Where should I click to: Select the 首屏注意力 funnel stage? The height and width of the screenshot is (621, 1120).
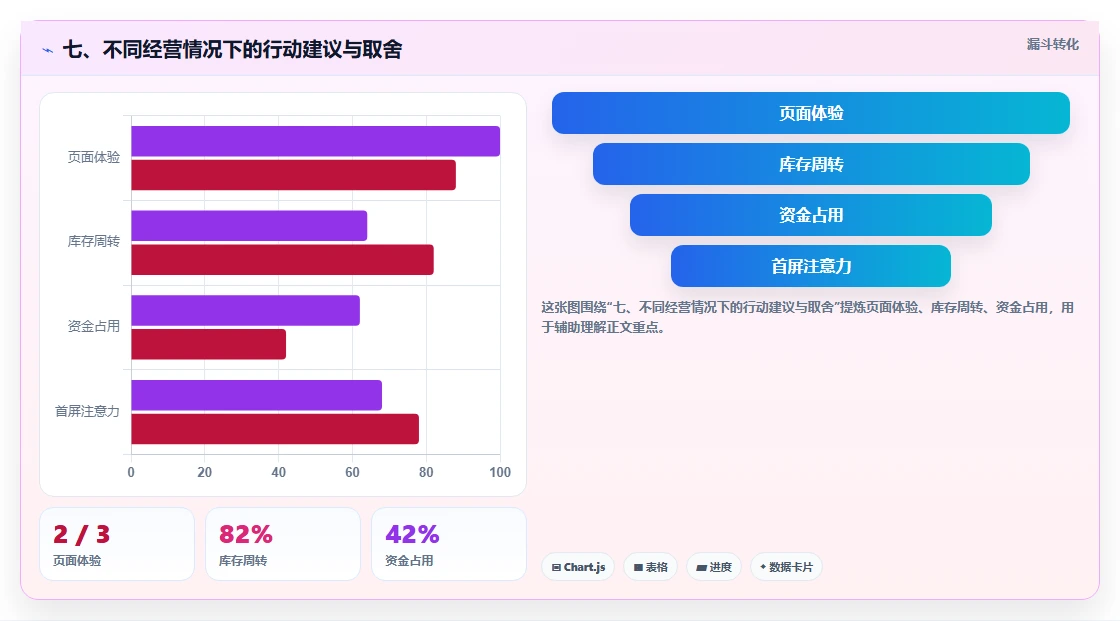coord(811,266)
